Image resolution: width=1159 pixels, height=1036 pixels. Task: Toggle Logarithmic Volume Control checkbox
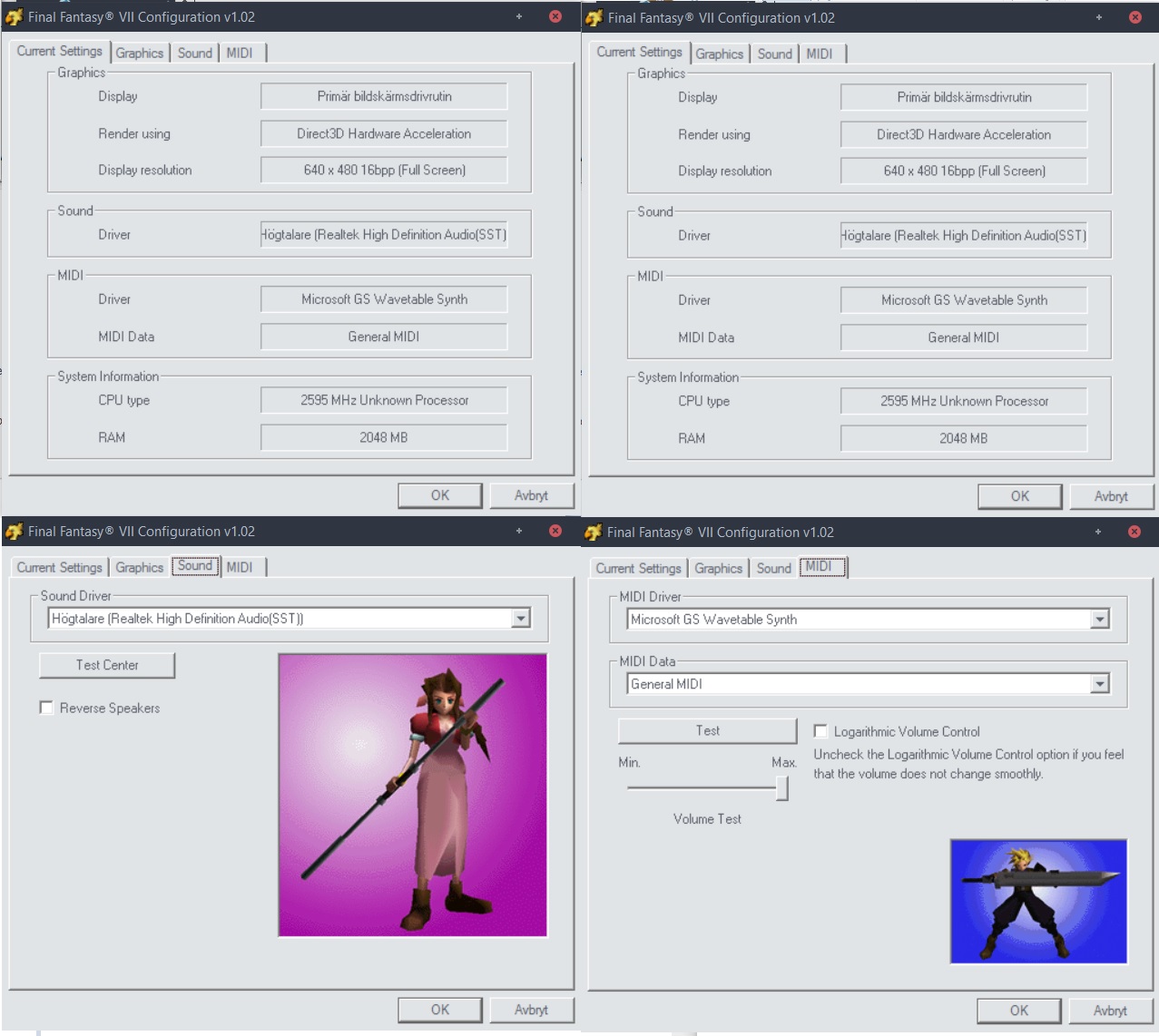[820, 731]
